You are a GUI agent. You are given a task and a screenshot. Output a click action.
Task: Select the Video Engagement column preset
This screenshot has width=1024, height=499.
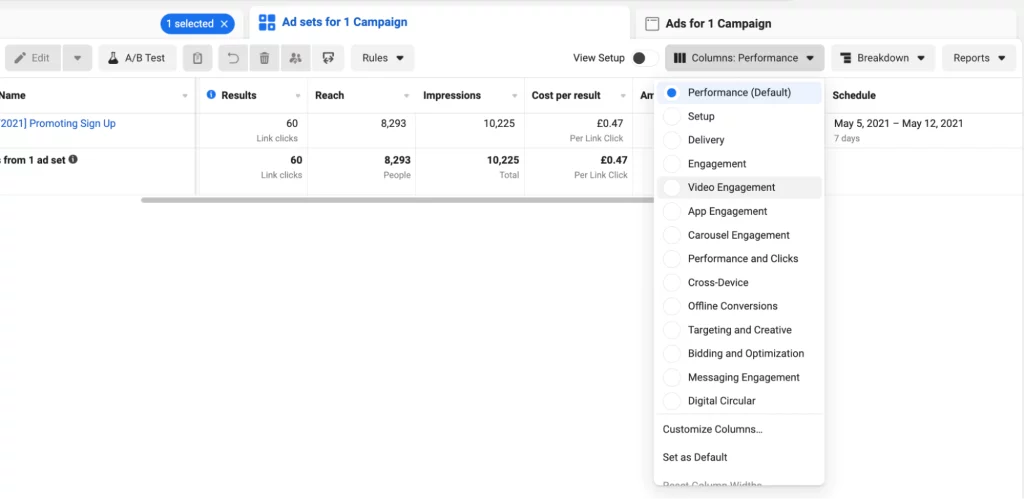(x=739, y=187)
